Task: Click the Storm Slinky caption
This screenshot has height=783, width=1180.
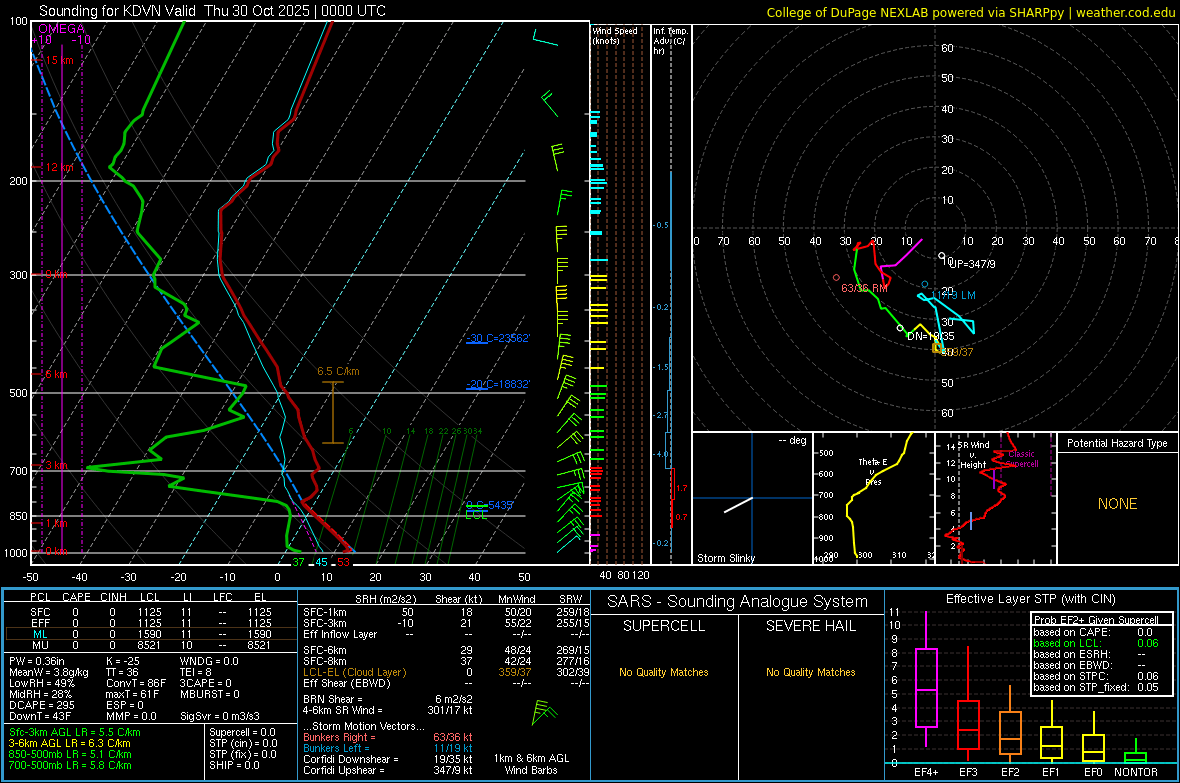Action: 725,558
